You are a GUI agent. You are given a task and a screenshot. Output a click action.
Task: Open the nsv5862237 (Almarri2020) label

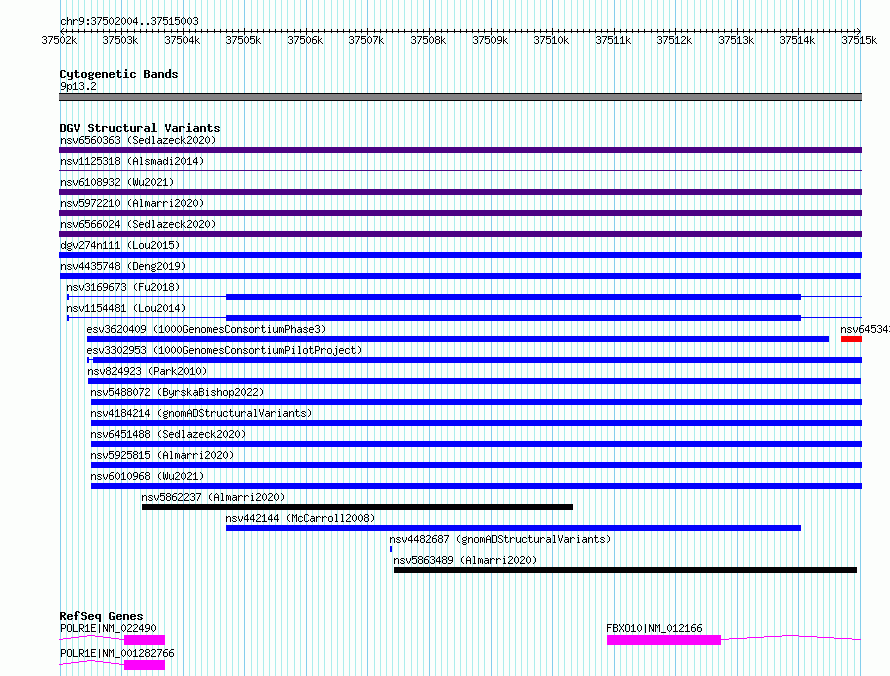(213, 497)
